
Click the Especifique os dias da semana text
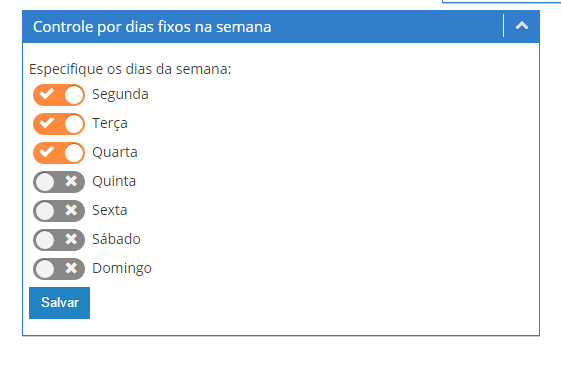130,69
